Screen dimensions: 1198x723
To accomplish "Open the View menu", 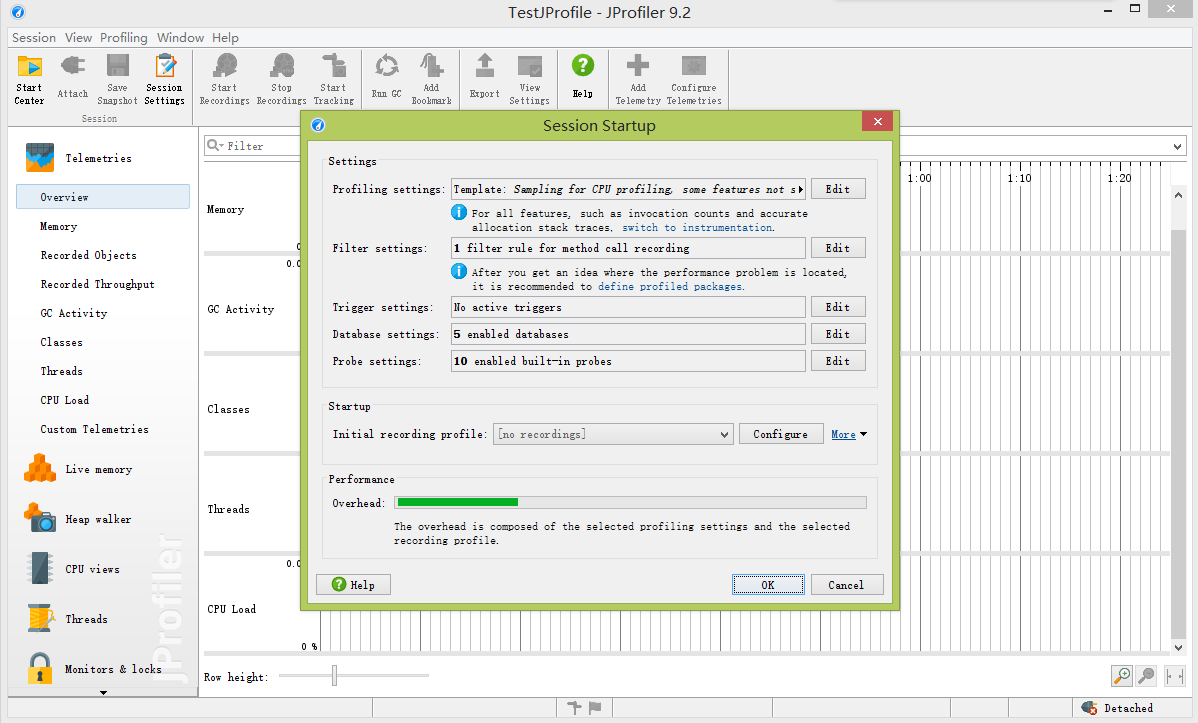I will 78,37.
